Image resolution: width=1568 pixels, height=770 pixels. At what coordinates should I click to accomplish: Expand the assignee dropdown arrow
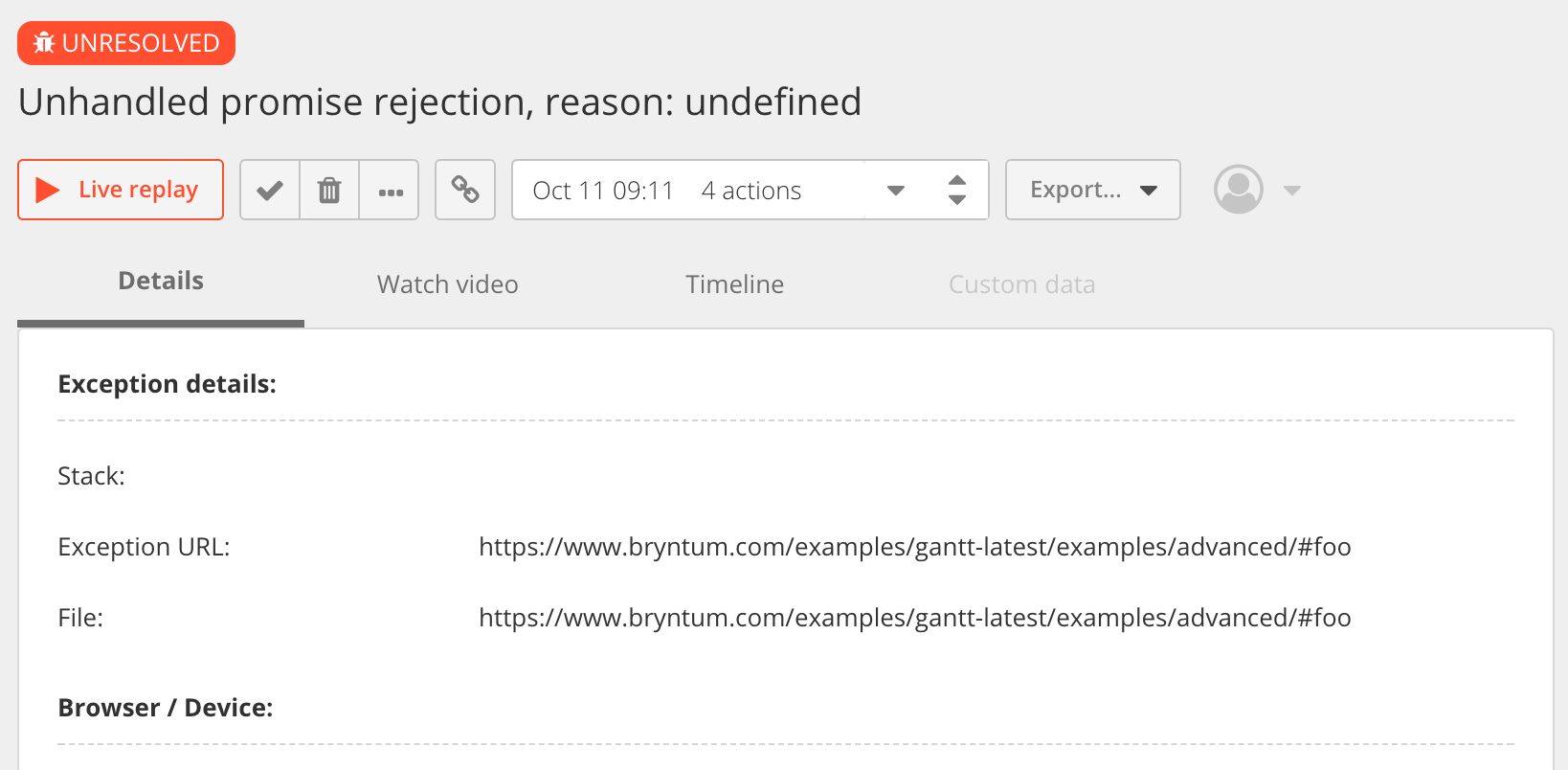[x=1292, y=190]
